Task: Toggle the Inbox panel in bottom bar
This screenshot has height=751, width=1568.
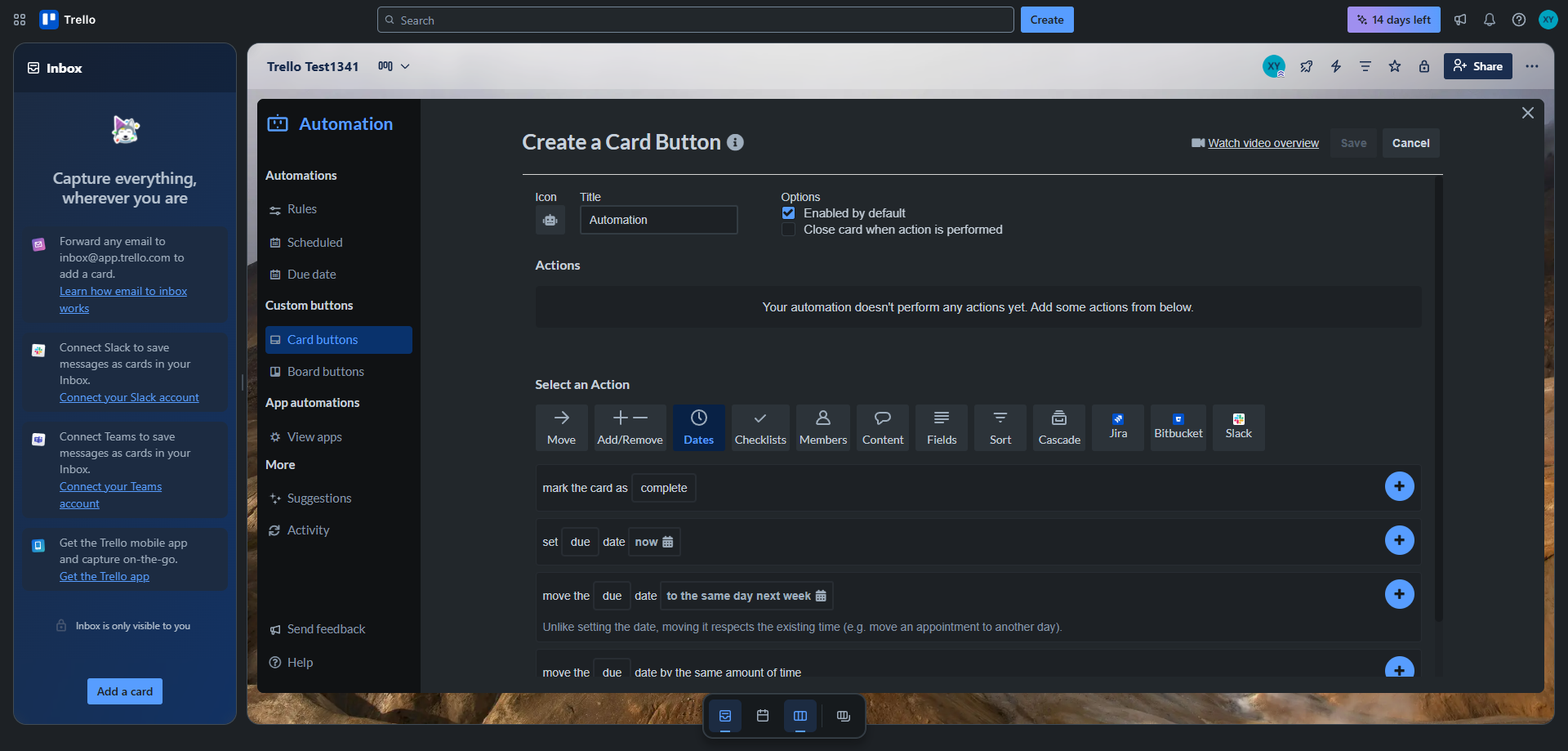Action: [725, 716]
